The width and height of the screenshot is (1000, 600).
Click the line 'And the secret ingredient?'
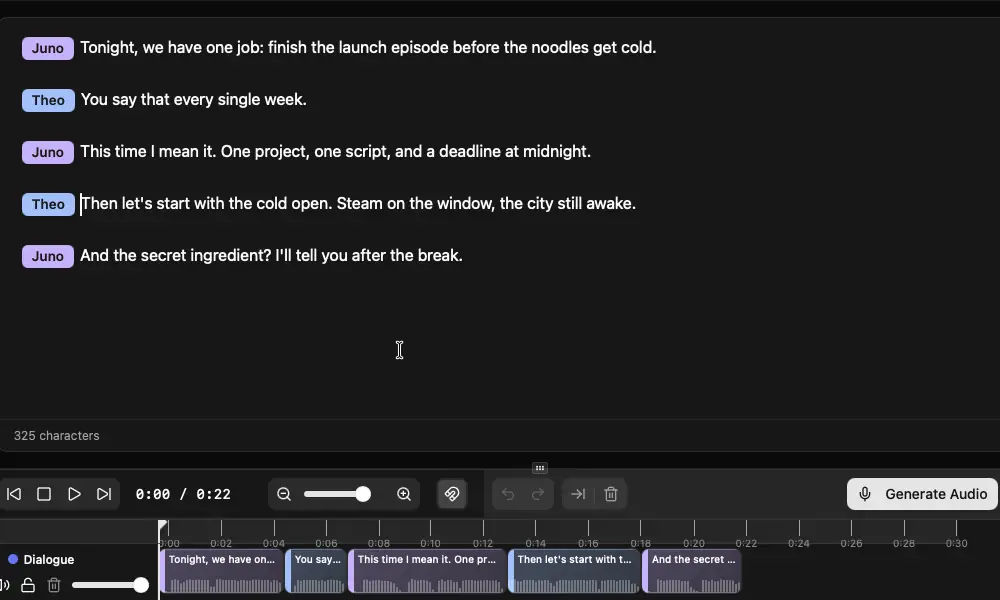pos(272,256)
